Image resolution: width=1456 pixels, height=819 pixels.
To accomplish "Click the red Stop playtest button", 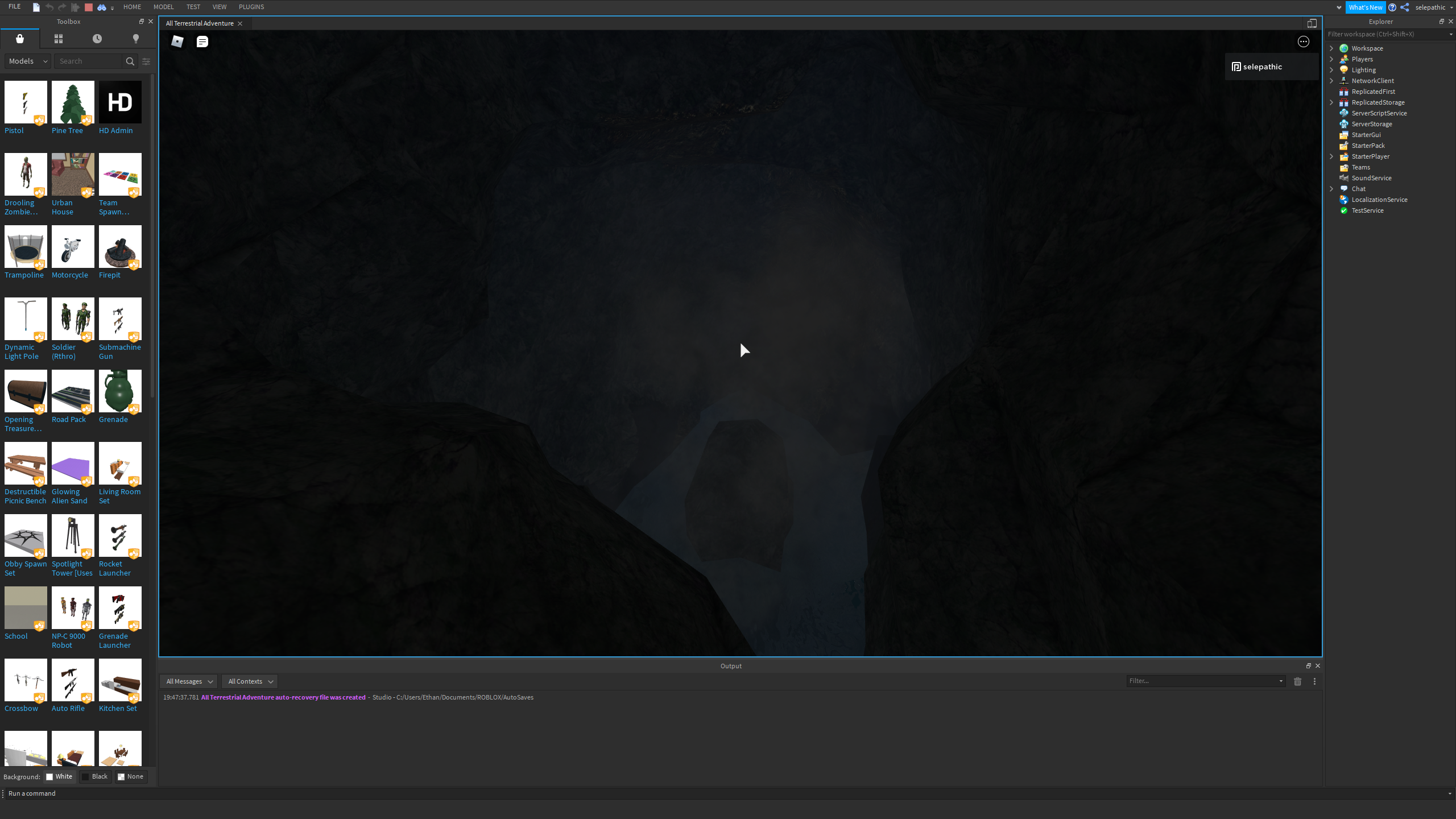I will pos(89,7).
